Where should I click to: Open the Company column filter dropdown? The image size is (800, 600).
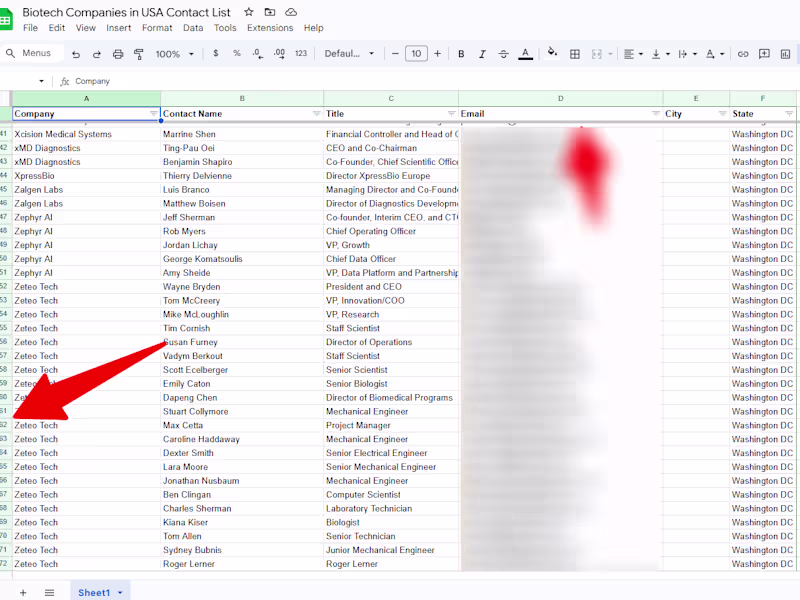152,113
